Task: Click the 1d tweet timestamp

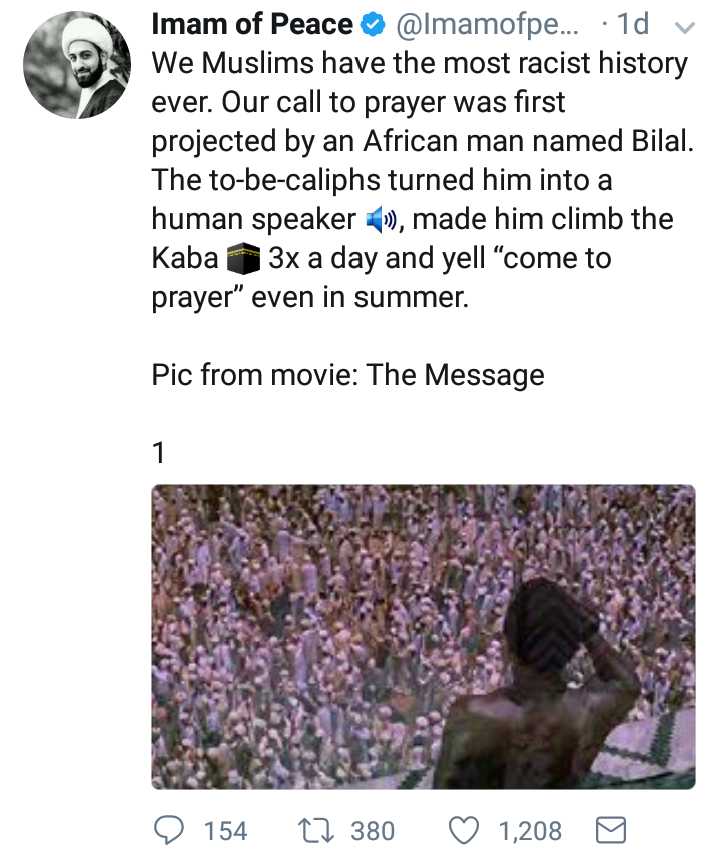Action: [631, 25]
